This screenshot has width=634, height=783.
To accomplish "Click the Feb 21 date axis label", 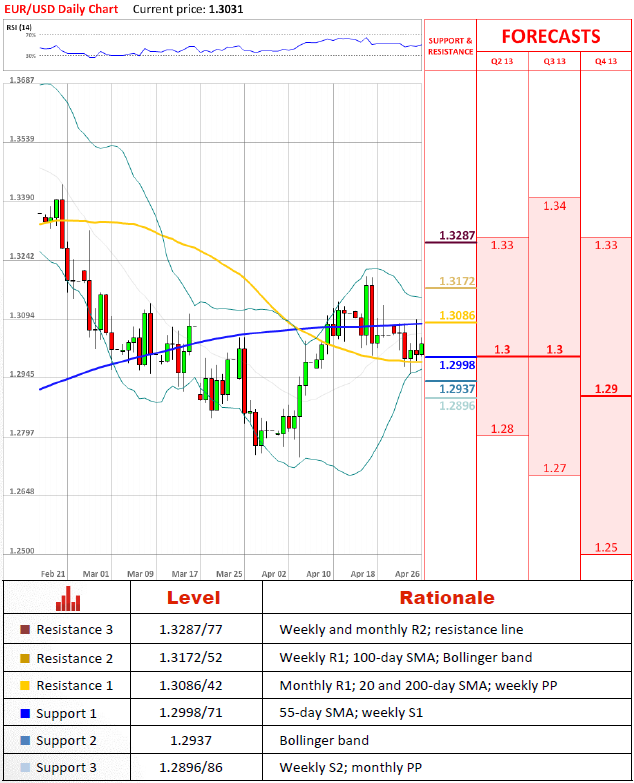I will click(x=53, y=574).
